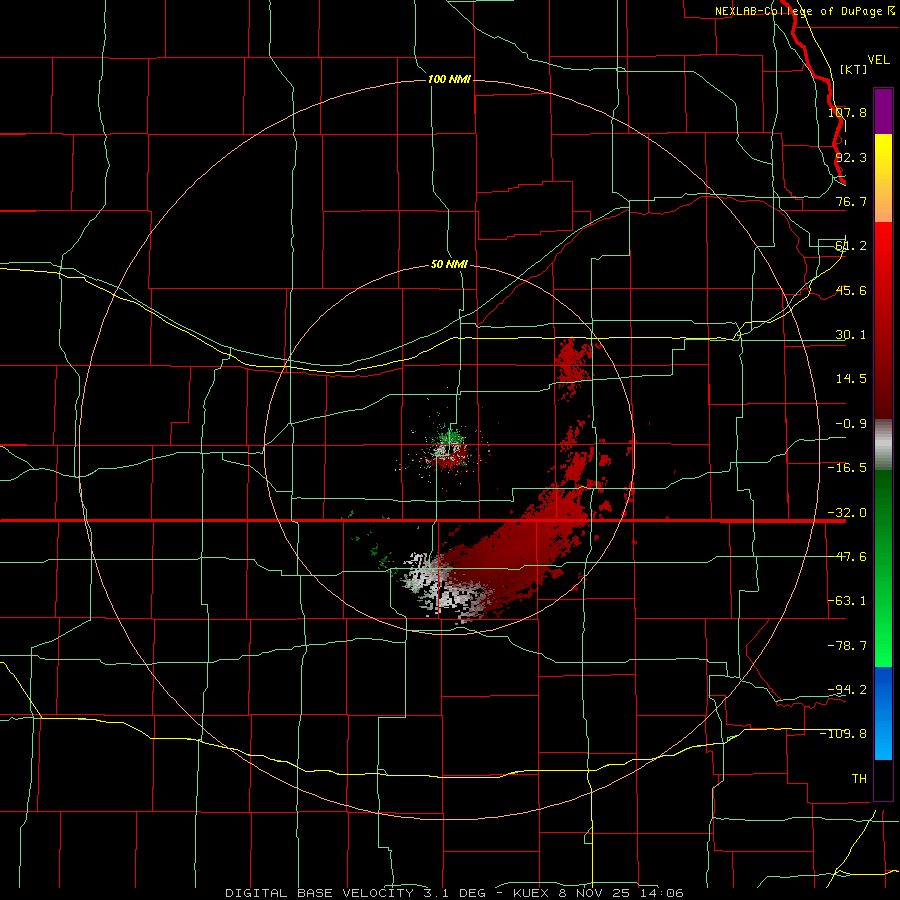Click the gray near-zero segment of color bar

pyautogui.click(x=883, y=445)
